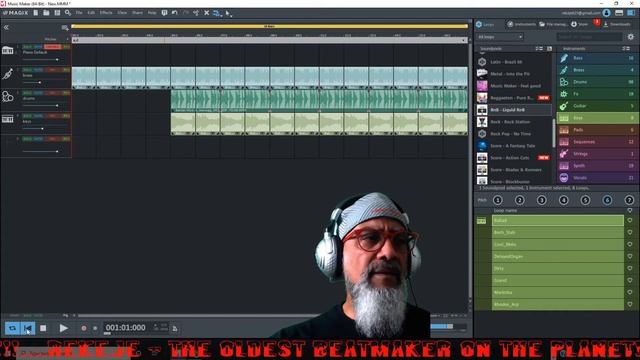
Task: Click the brass trumpet track icon
Action: click(7, 74)
